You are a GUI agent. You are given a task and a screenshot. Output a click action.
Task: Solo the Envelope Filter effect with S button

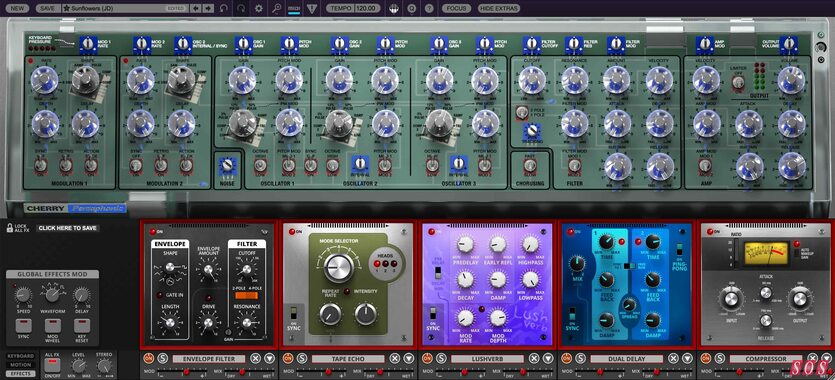click(162, 358)
